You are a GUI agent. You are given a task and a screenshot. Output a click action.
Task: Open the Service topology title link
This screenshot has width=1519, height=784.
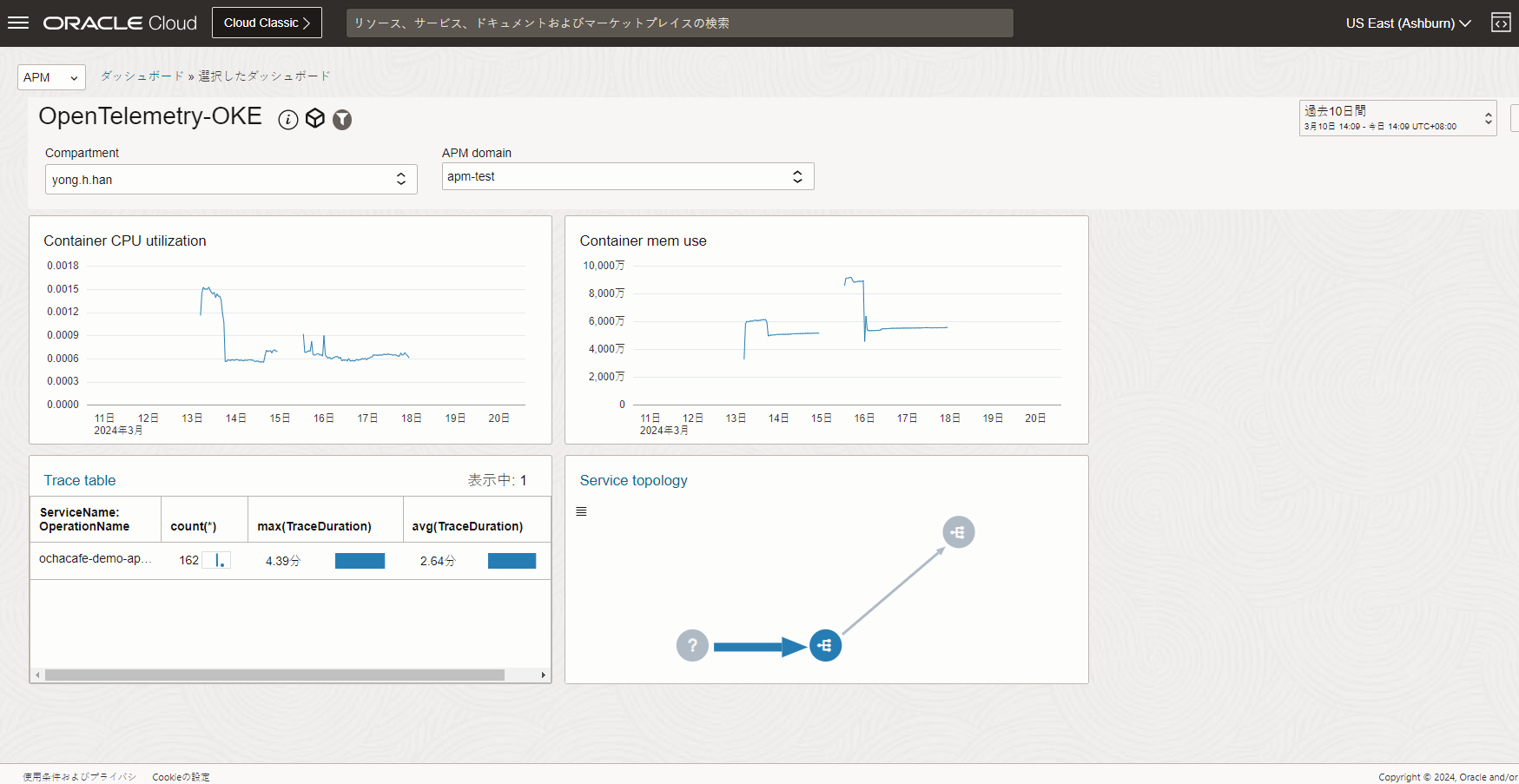633,480
